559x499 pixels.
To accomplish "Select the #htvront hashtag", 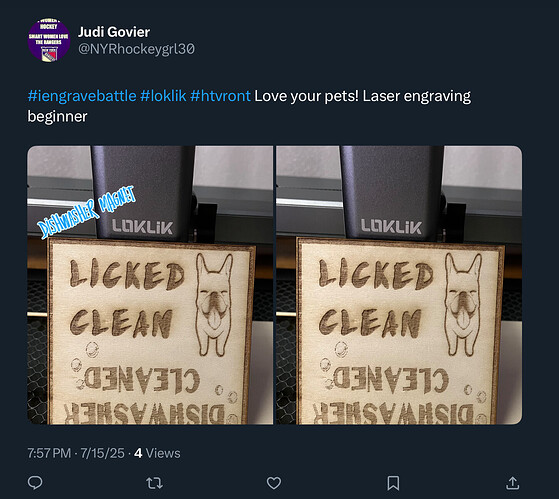I will [220, 96].
